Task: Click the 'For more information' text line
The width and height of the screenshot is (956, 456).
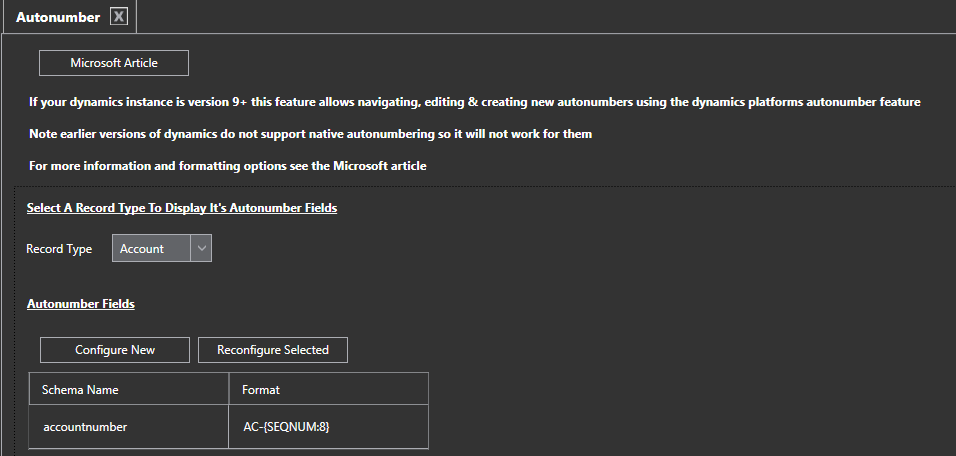Action: [227, 165]
